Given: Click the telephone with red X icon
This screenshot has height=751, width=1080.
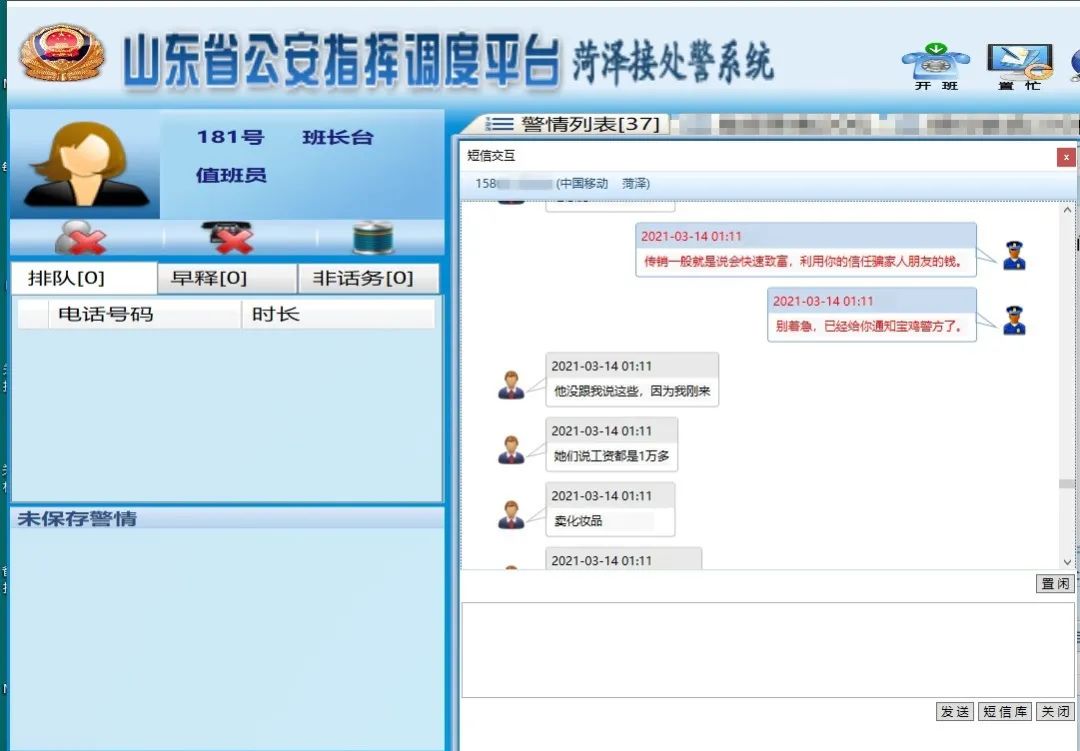Looking at the screenshot, I should click(x=228, y=238).
